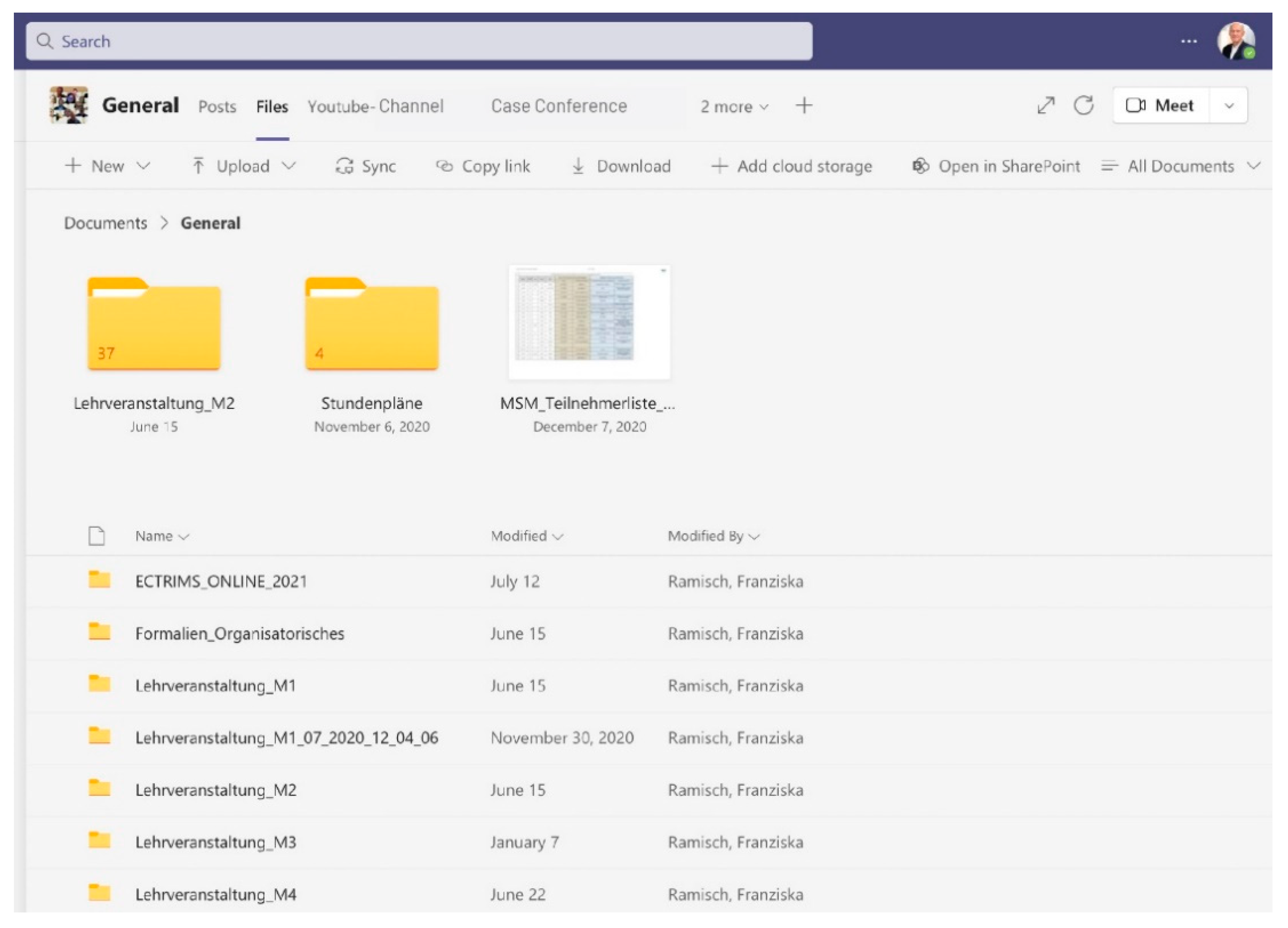
Task: Open the MSM_Teilnehmerliste file thumbnail
Action: pos(589,322)
